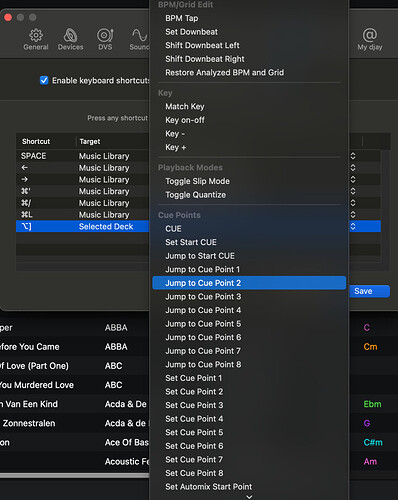Expand more menu items via bottom chevron

click(x=249, y=497)
